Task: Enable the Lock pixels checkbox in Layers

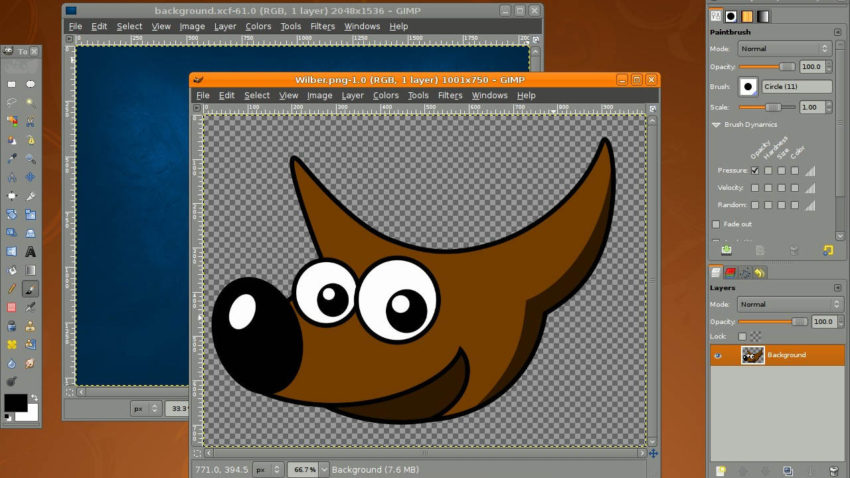Action: click(x=742, y=336)
